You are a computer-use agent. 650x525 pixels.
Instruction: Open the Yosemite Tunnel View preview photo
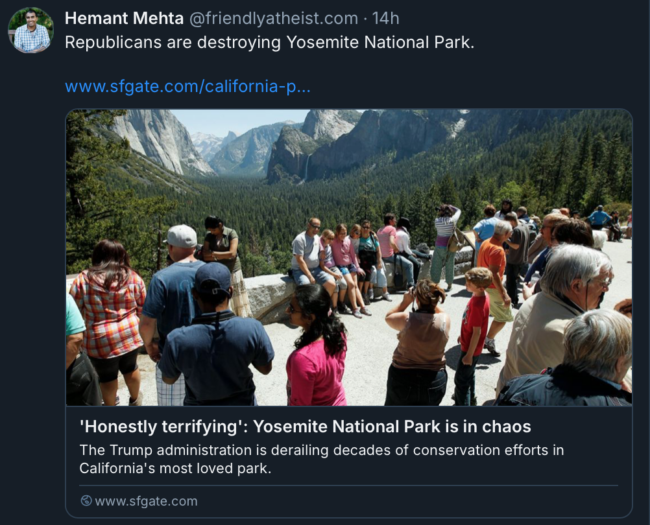click(349, 257)
